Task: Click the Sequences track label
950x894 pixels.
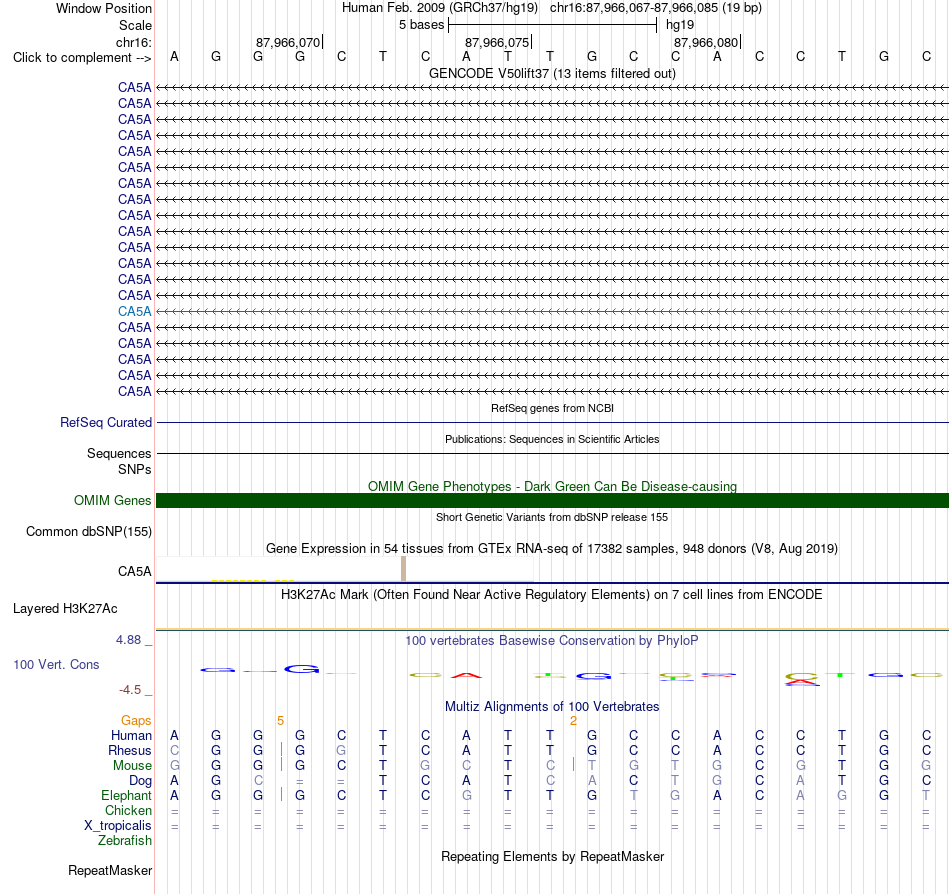Action: click(119, 453)
